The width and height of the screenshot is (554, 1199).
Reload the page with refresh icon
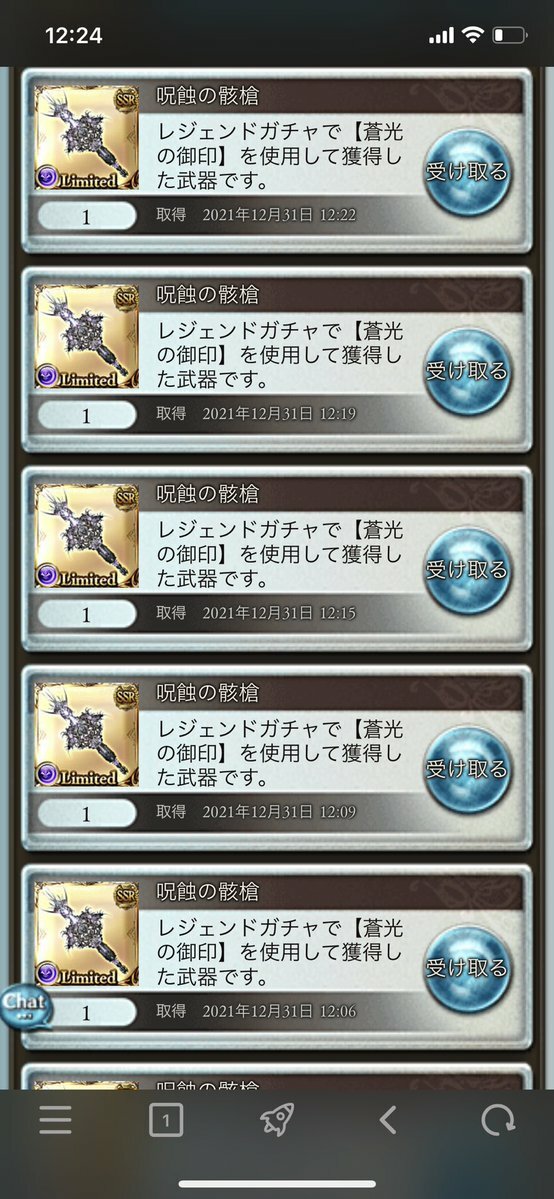[497, 1121]
